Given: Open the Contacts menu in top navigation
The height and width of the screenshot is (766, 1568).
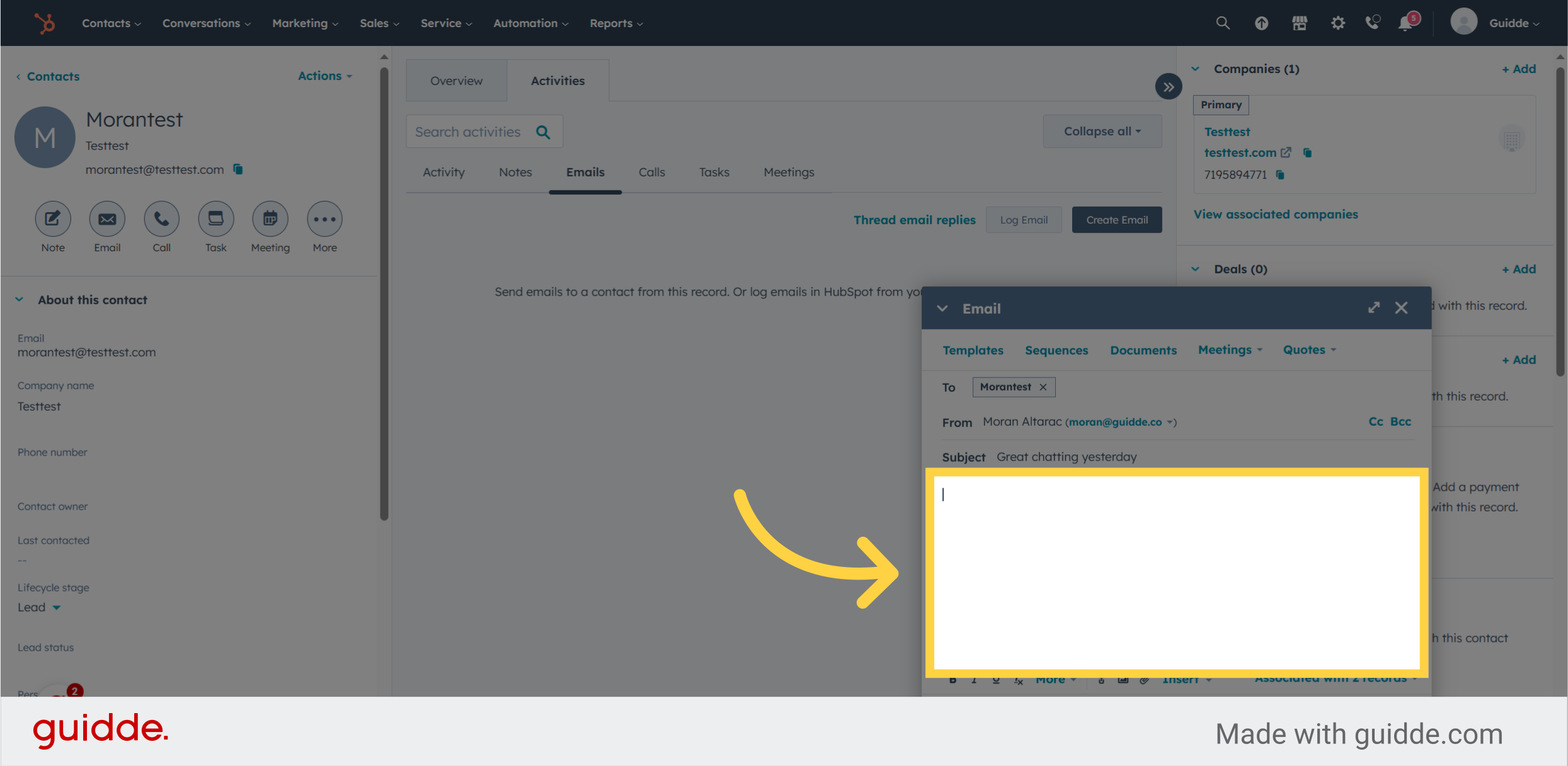Looking at the screenshot, I should click(112, 23).
